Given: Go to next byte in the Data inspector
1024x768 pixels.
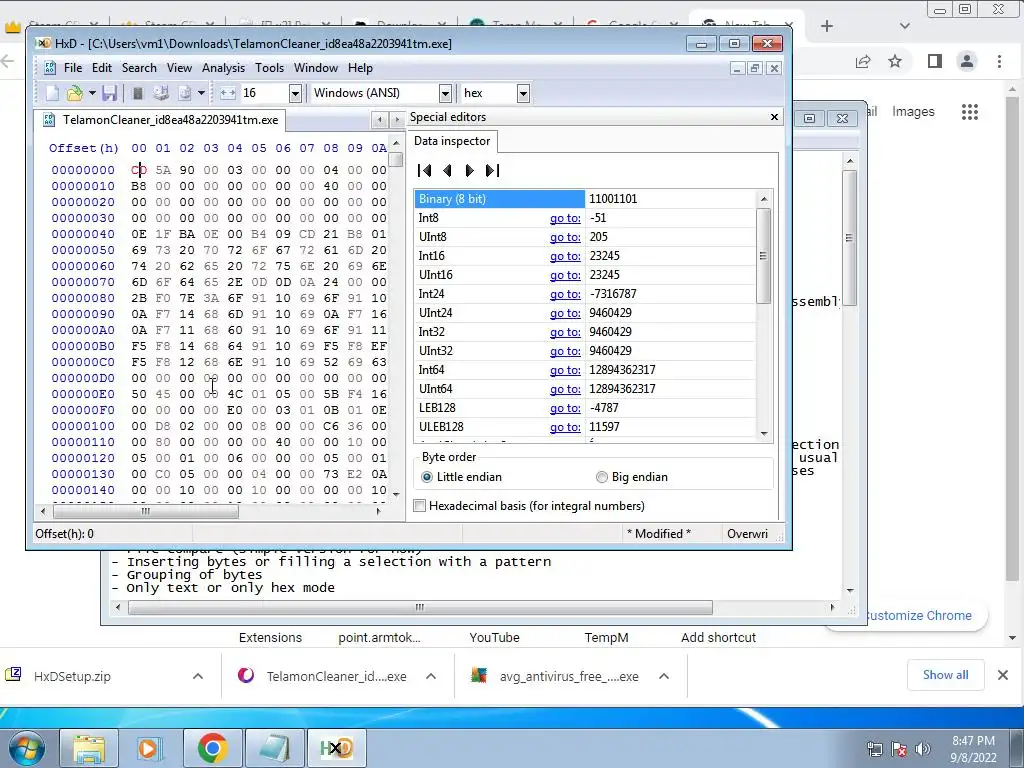Looking at the screenshot, I should (470, 170).
